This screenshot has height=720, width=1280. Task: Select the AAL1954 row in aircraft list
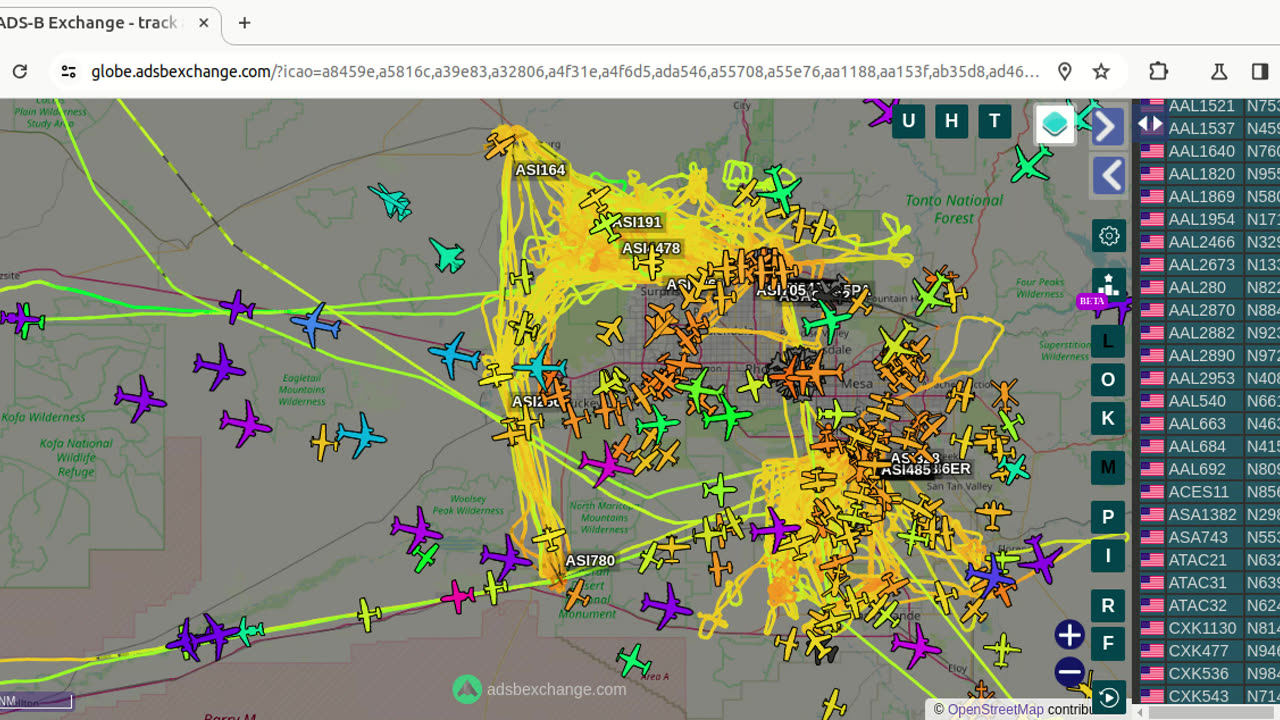[1208, 219]
